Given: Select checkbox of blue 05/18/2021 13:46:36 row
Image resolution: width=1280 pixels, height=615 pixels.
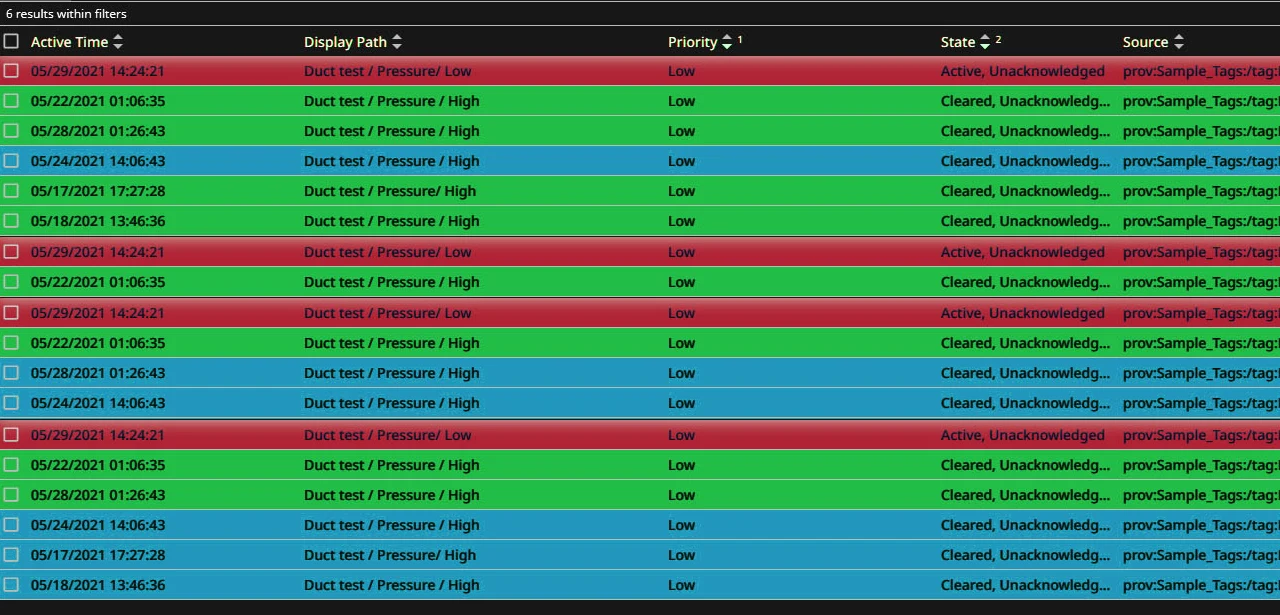Looking at the screenshot, I should [x=11, y=585].
